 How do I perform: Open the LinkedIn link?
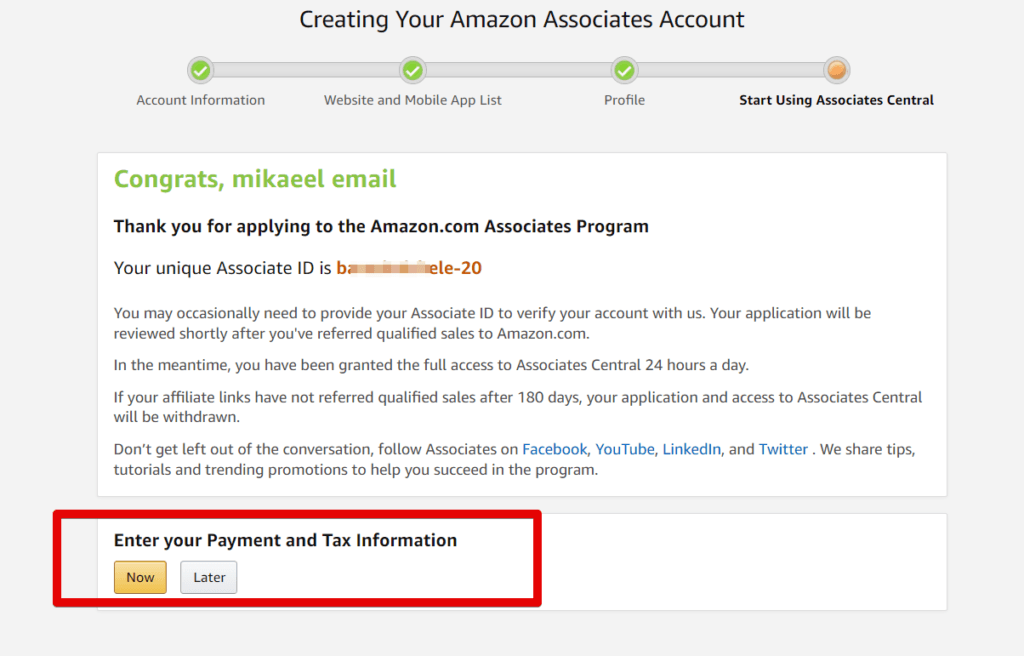691,449
